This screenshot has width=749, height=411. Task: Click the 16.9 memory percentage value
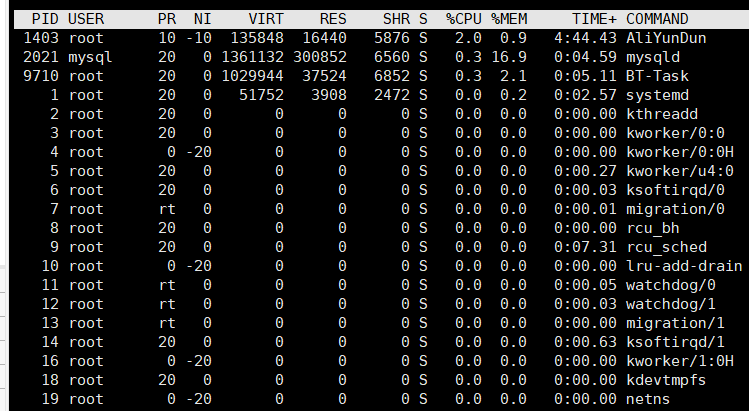pyautogui.click(x=509, y=57)
